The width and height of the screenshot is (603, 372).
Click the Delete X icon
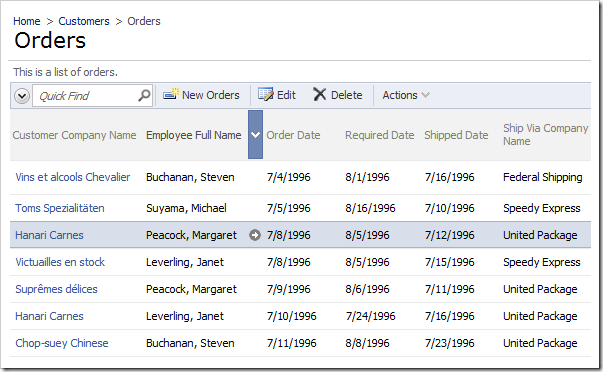pos(319,94)
